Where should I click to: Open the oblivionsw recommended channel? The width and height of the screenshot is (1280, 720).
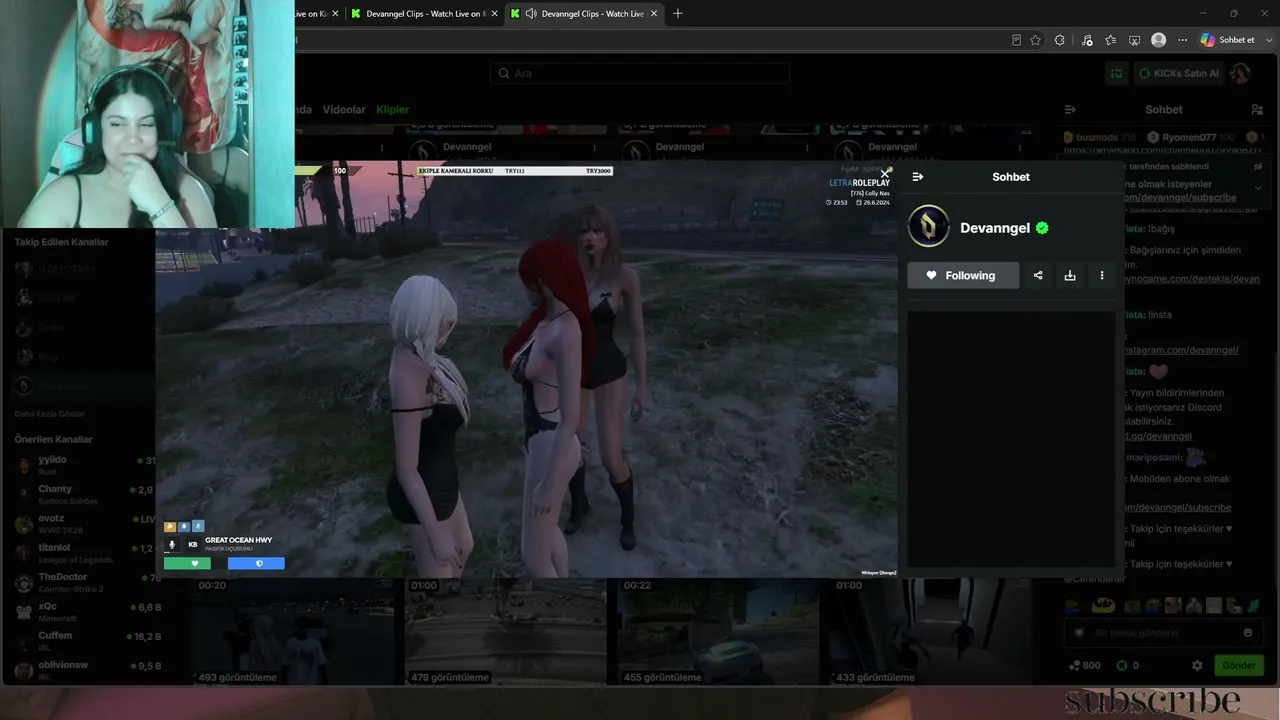[85, 669]
